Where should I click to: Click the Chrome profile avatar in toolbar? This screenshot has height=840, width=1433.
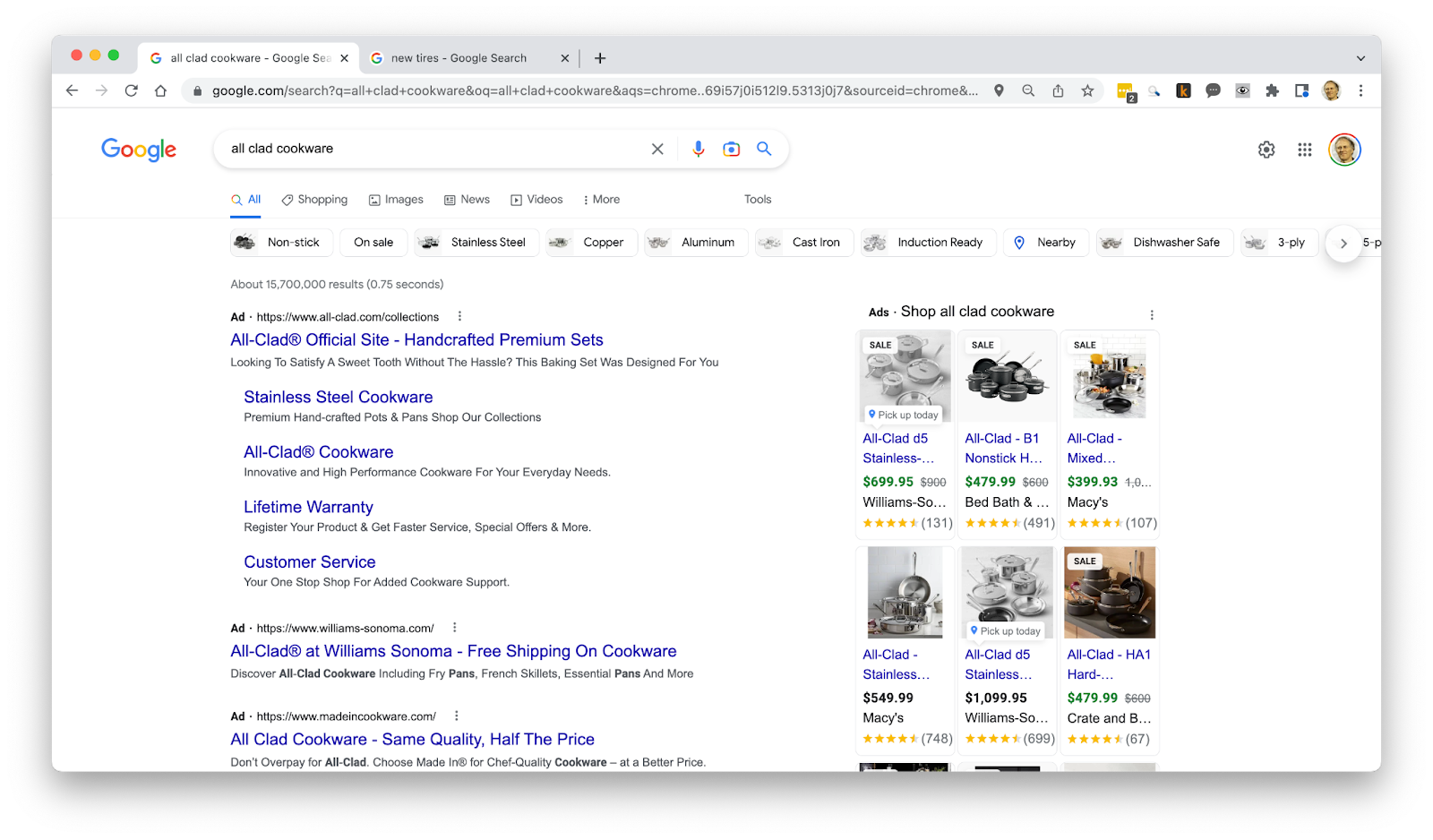(x=1331, y=90)
